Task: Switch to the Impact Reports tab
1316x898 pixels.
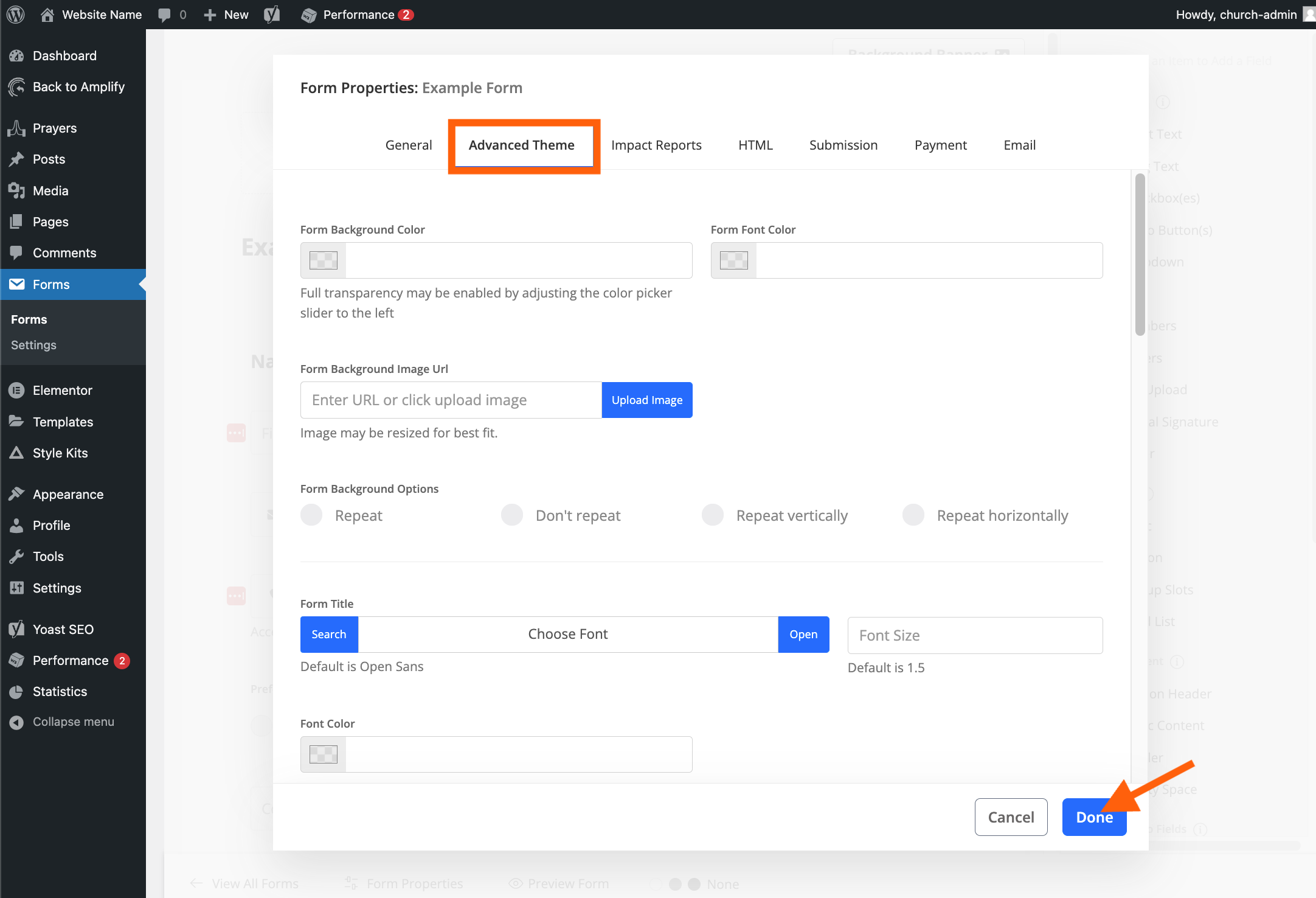Action: point(657,145)
